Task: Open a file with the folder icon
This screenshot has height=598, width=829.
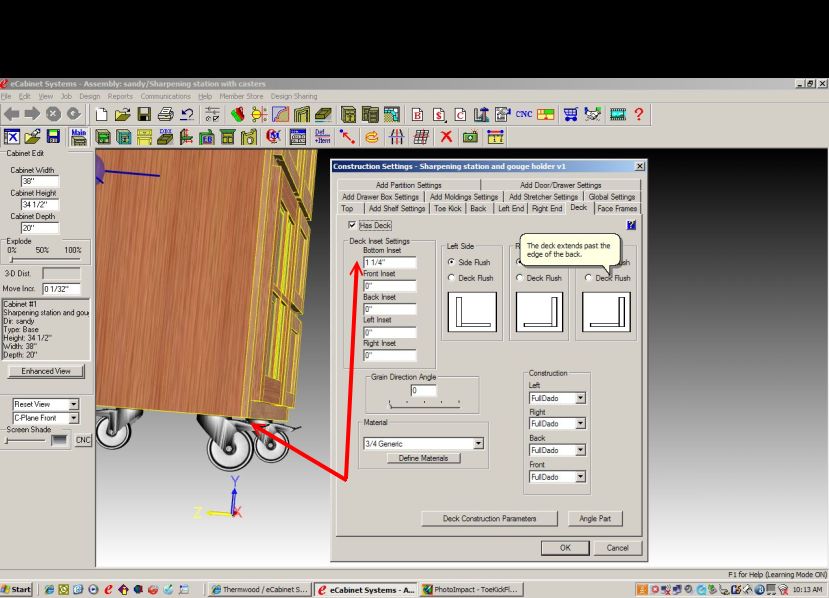Action: (123, 114)
